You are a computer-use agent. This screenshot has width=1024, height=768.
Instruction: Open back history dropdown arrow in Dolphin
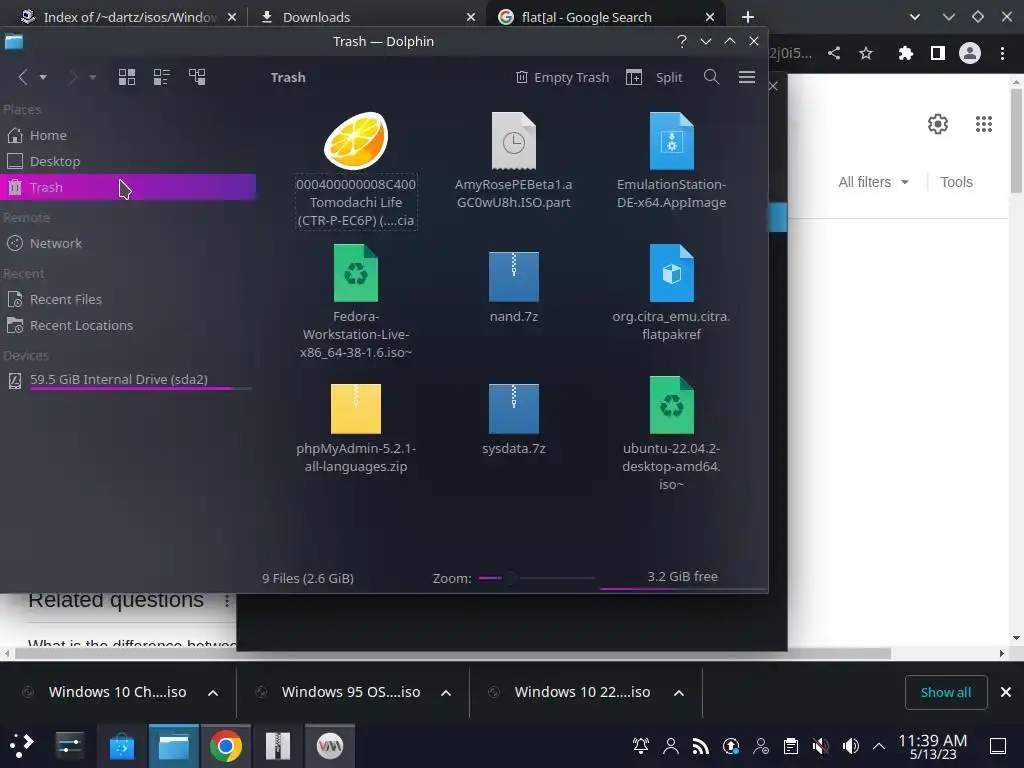43,77
